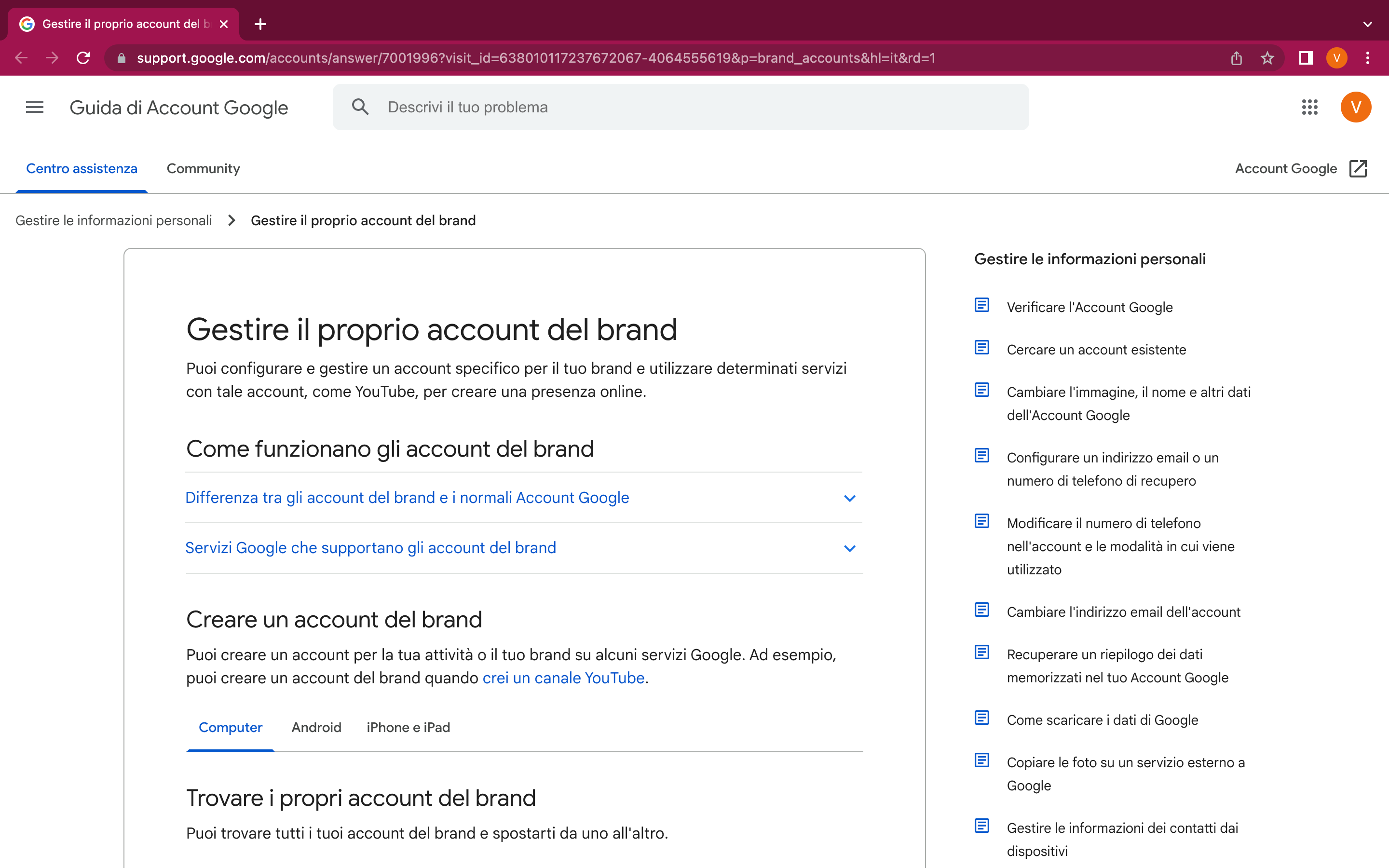
Task: Open the tab search dropdown chevron
Action: [1367, 24]
